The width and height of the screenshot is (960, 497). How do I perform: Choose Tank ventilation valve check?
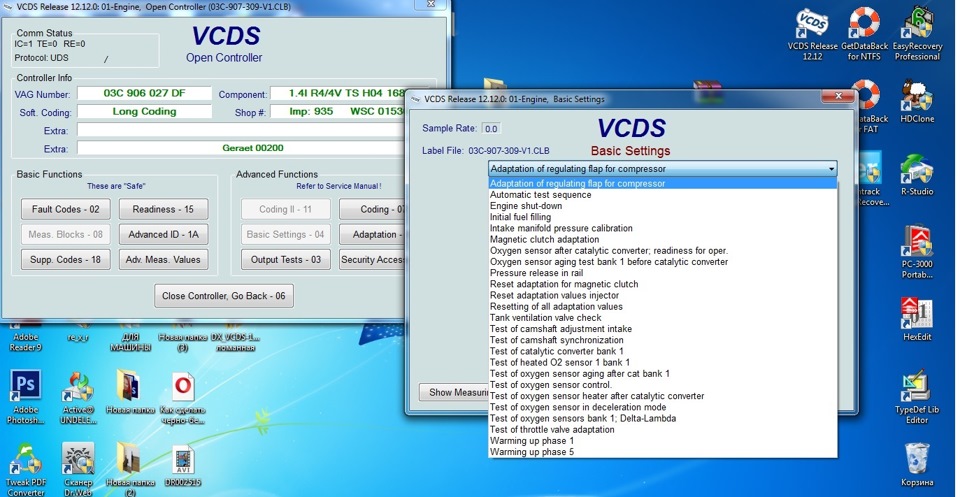pos(662,318)
